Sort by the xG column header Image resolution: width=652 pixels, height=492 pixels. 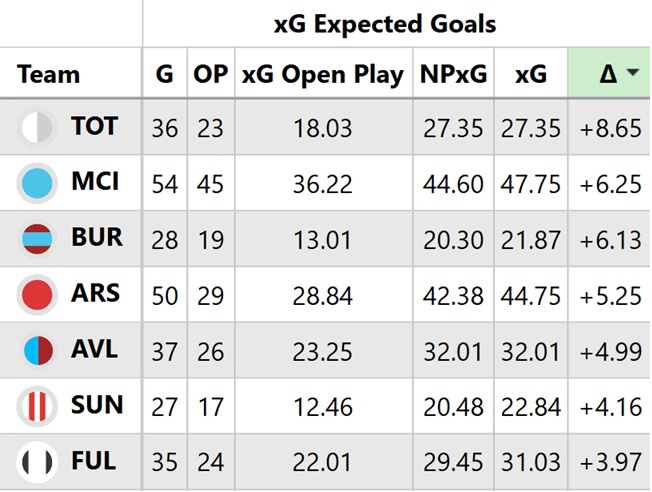[530, 74]
